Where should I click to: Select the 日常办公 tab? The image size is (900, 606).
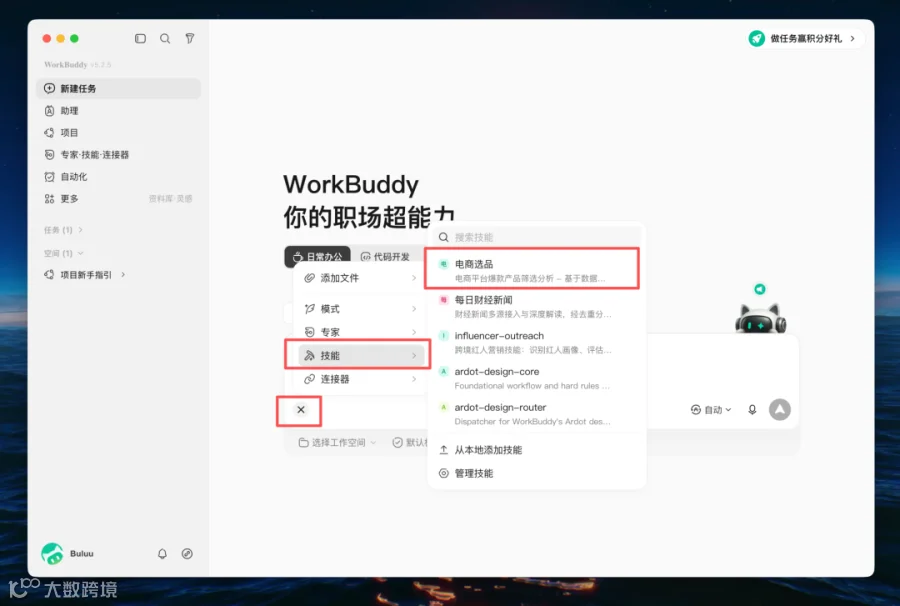point(317,257)
